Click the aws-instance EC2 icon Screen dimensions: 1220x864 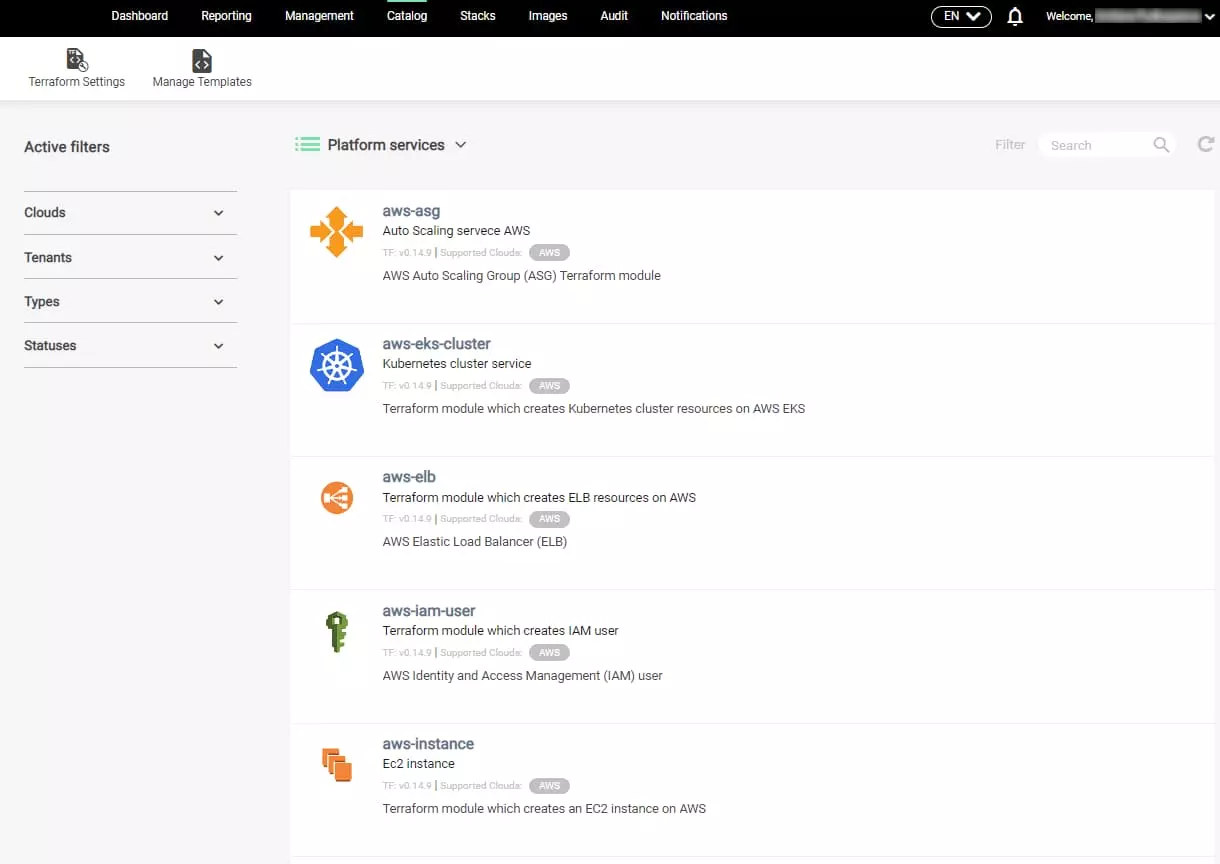click(x=337, y=765)
